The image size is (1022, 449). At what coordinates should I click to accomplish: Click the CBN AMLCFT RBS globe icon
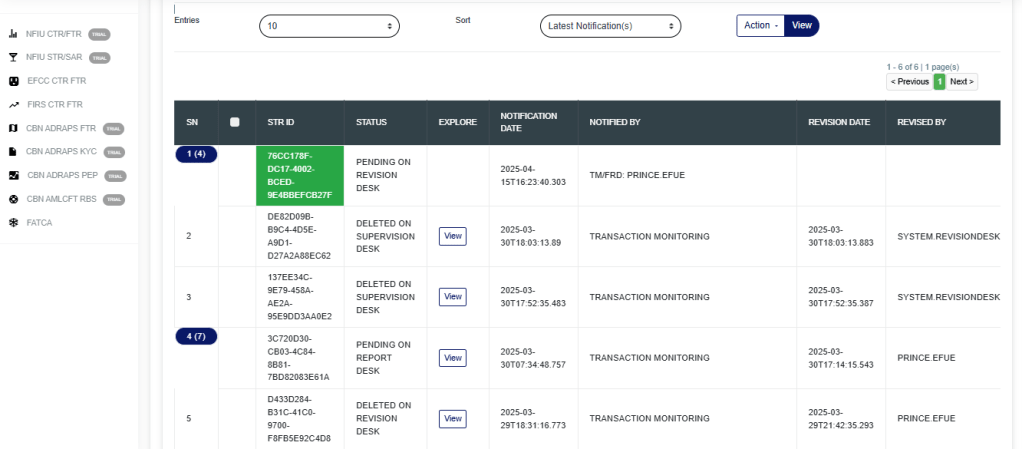click(13, 199)
